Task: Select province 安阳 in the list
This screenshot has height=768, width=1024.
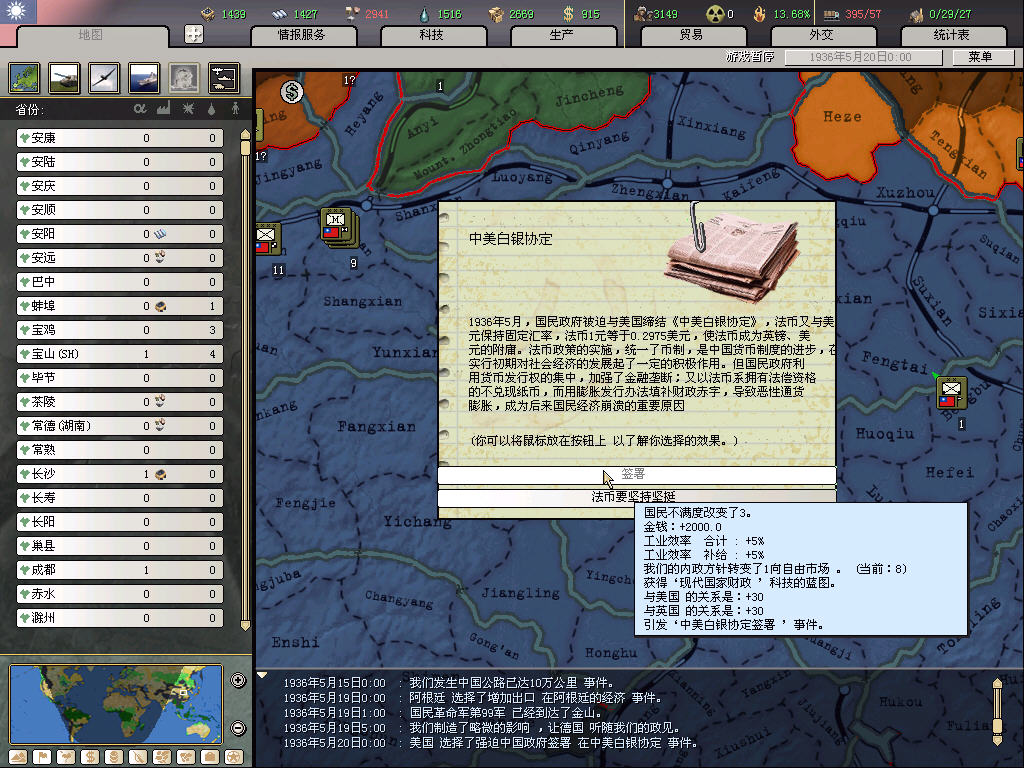Action: tap(120, 234)
